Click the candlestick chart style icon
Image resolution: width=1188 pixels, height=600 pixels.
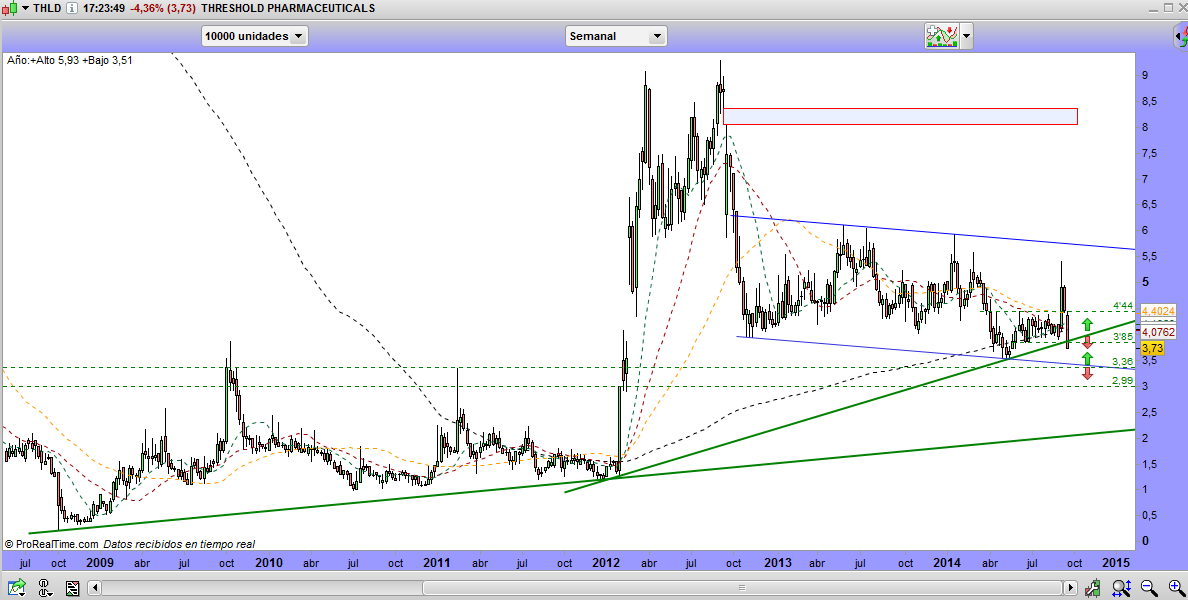[10, 8]
